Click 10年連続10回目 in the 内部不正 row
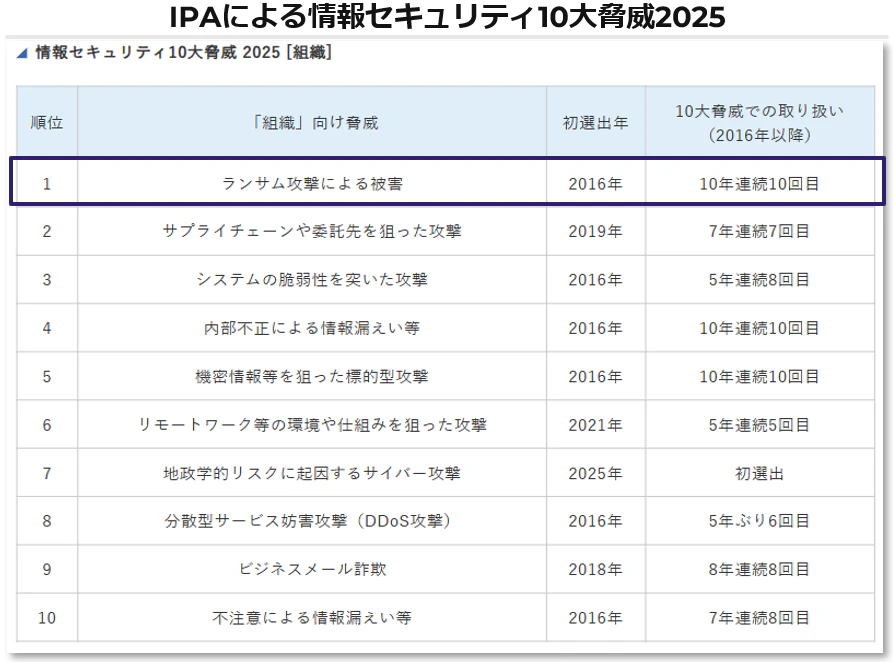Viewport: 893px width, 662px height. click(759, 328)
